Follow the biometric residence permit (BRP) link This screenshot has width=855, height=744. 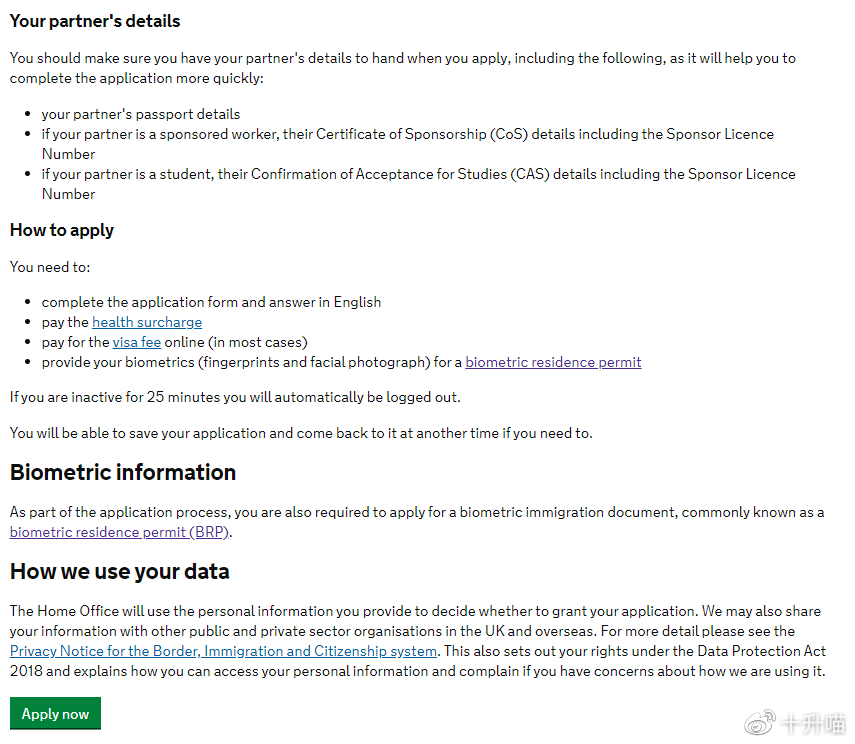pos(120,532)
